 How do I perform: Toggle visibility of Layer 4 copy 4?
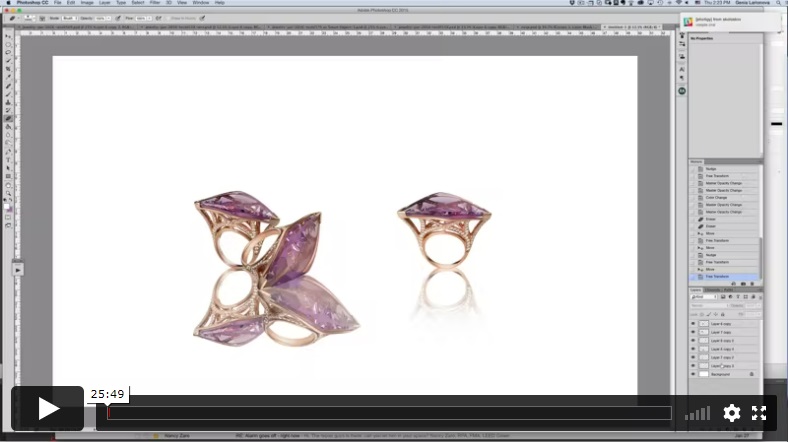click(694, 349)
